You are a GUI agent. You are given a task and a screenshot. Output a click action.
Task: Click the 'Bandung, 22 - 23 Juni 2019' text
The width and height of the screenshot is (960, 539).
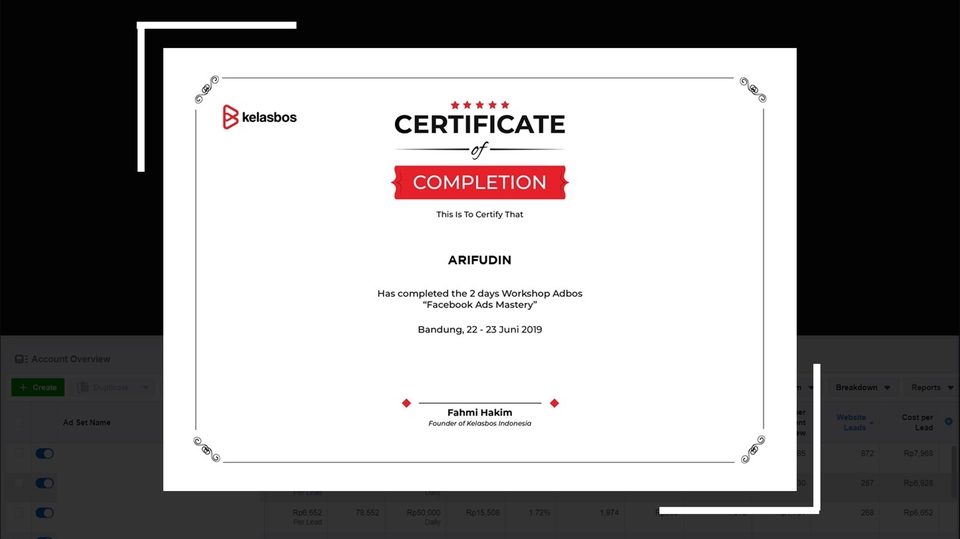pos(479,330)
